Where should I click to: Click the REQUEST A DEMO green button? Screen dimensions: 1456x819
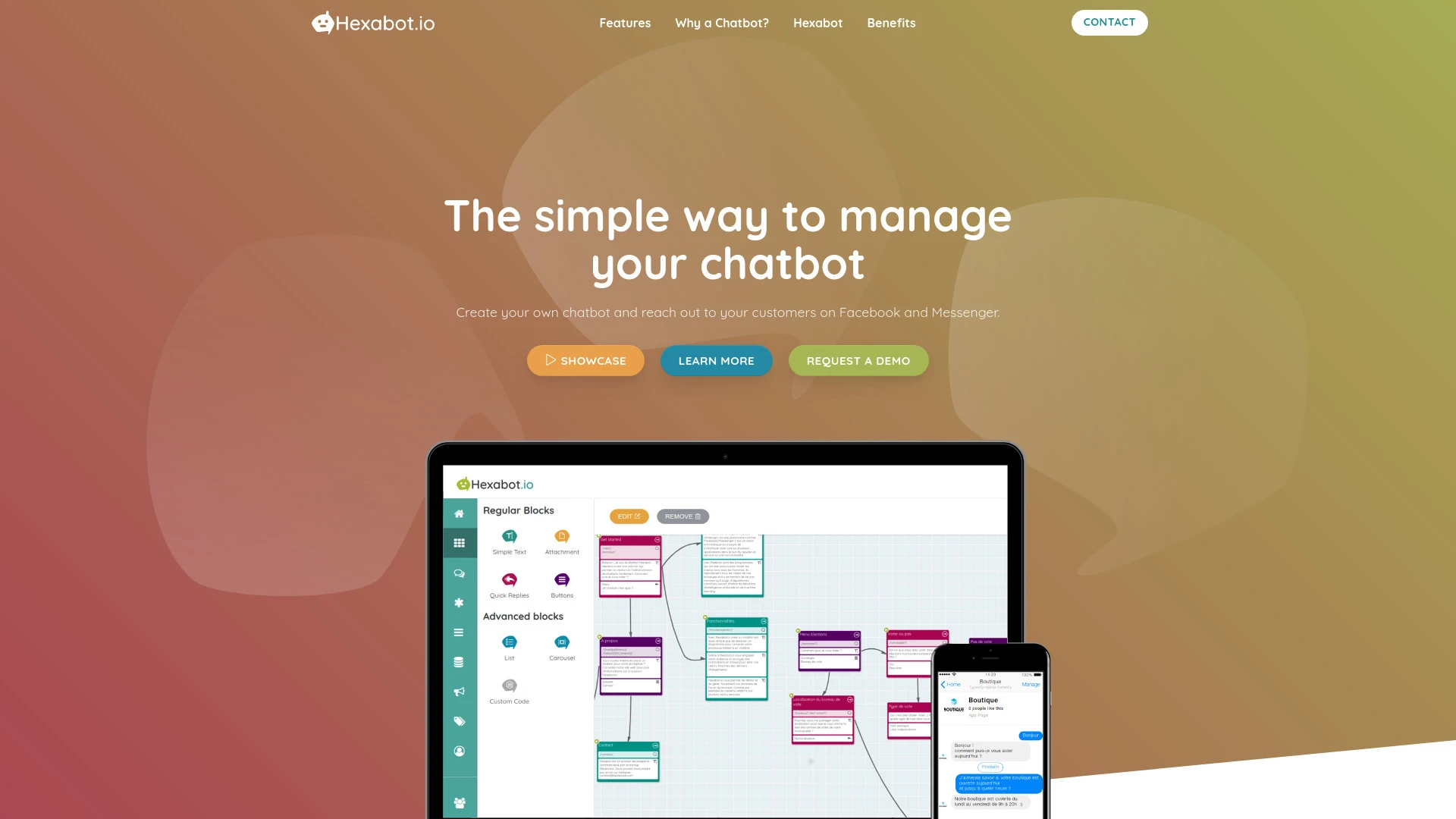pyautogui.click(x=858, y=360)
